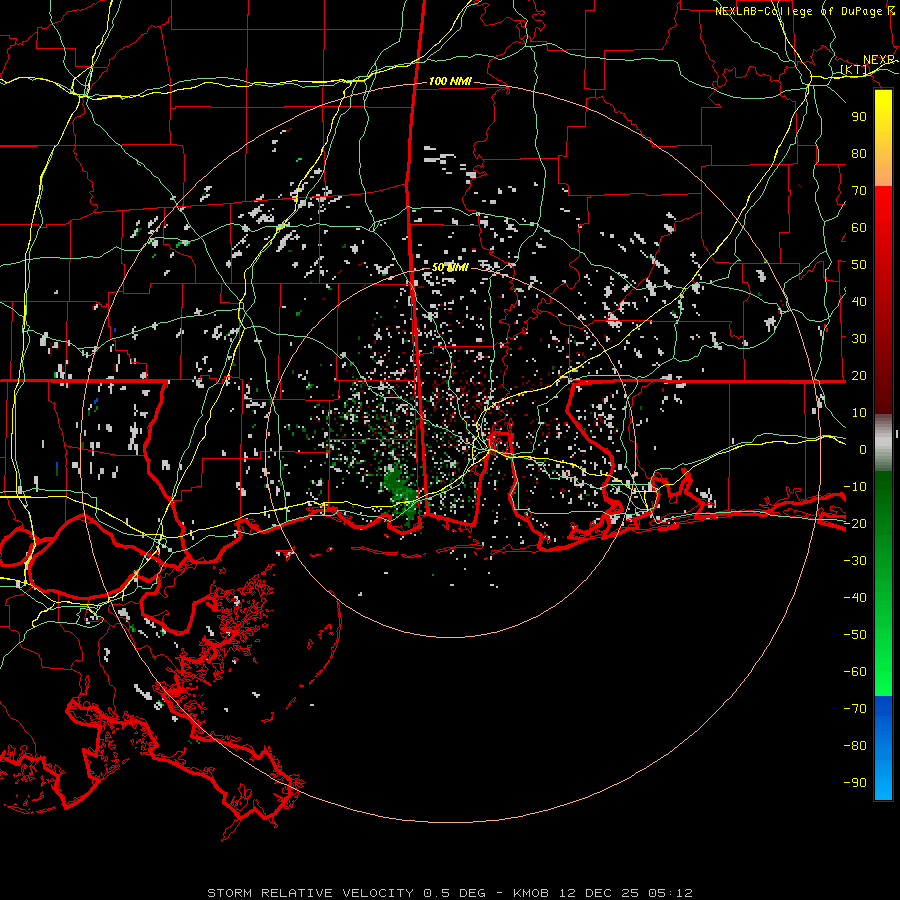Viewport: 900px width, 900px height.
Task: Select the 50 value on velocity scale
Action: coord(859,265)
